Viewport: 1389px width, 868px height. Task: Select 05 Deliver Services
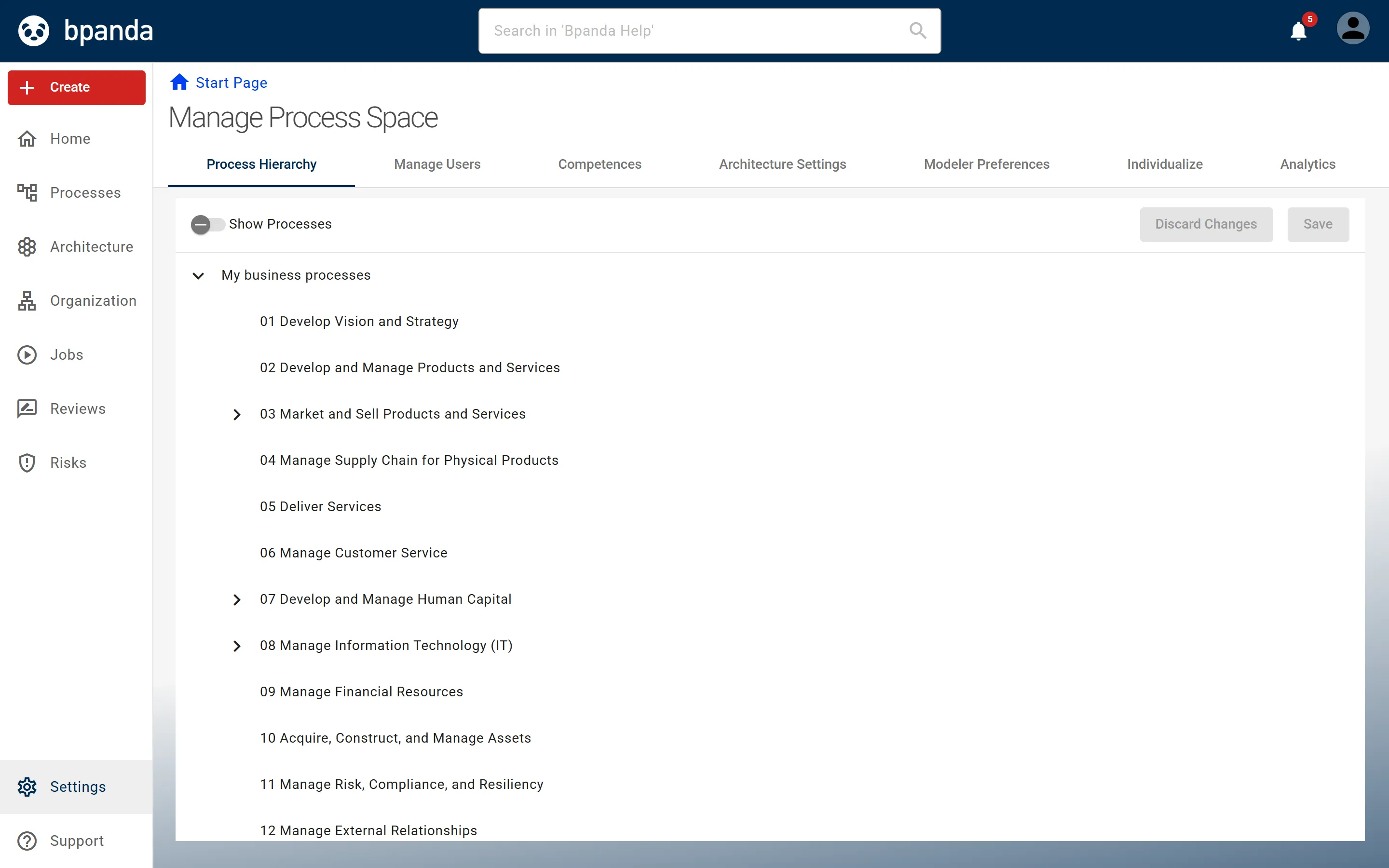(x=320, y=507)
